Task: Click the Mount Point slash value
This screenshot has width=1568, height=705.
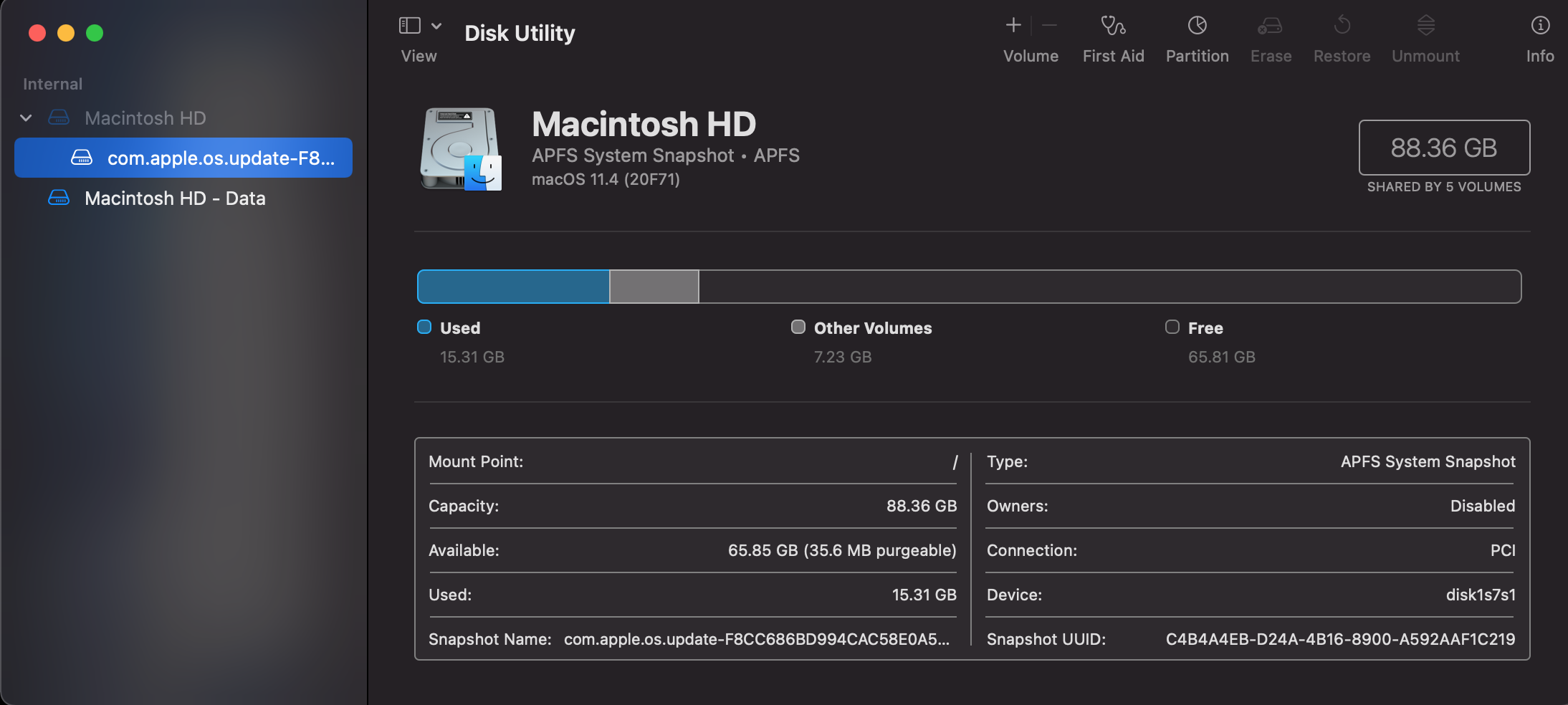Action: (x=955, y=462)
